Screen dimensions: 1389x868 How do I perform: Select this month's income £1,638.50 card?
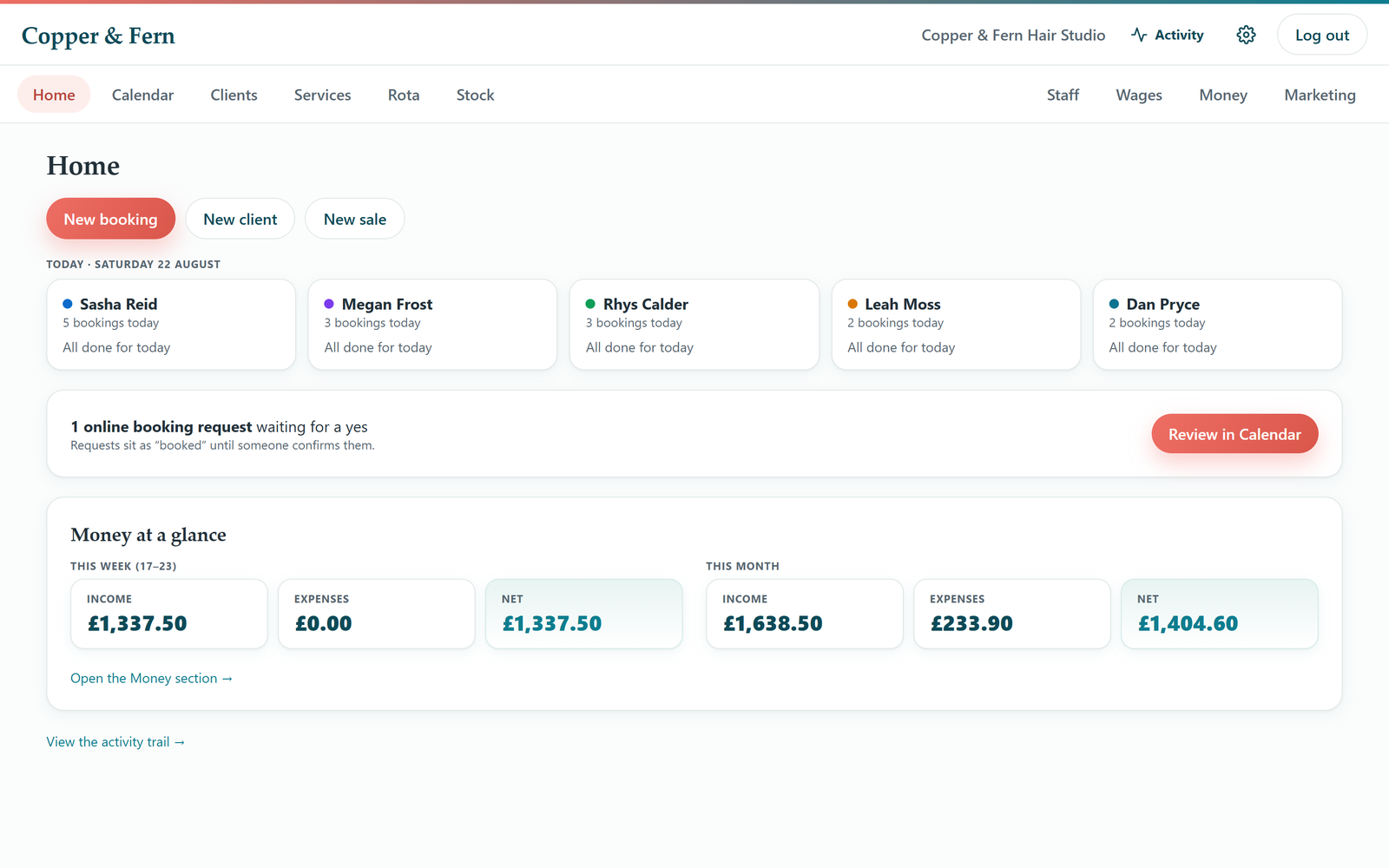click(x=805, y=614)
